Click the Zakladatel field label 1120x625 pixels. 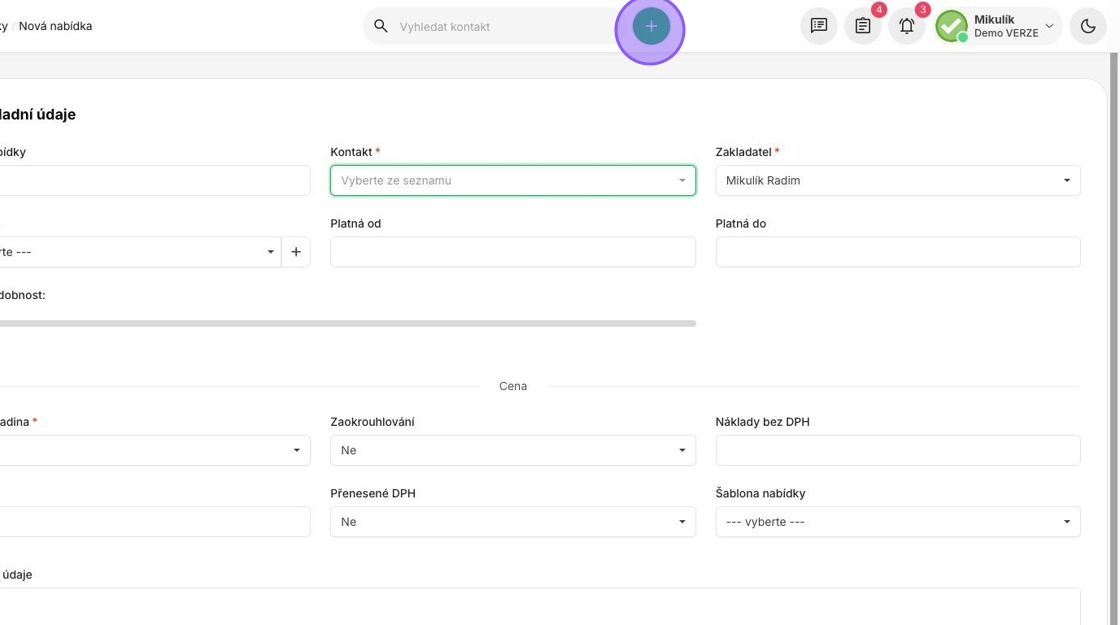click(x=744, y=152)
